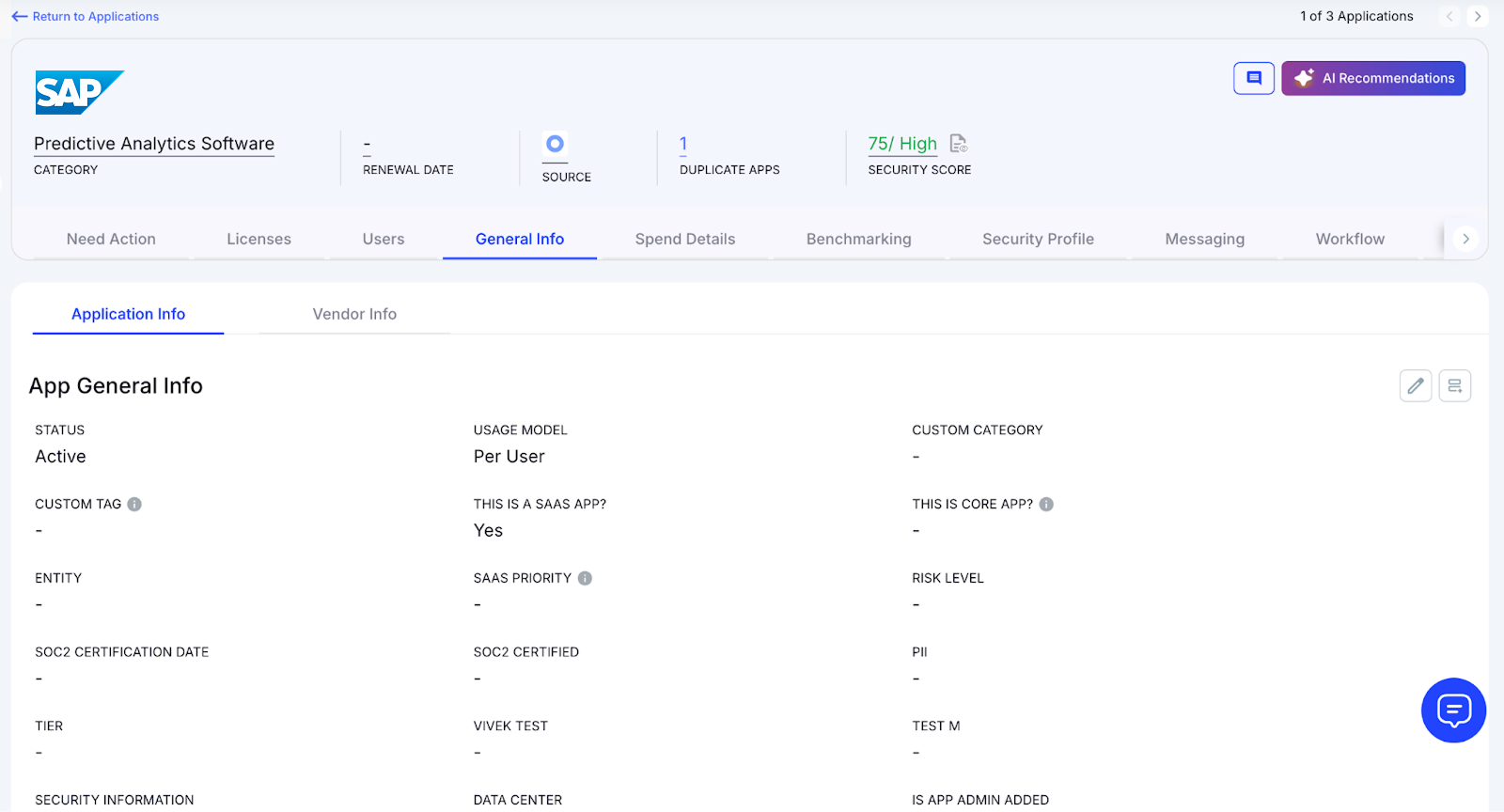Click SOC2 CERTIFICATION DATE label

point(122,652)
